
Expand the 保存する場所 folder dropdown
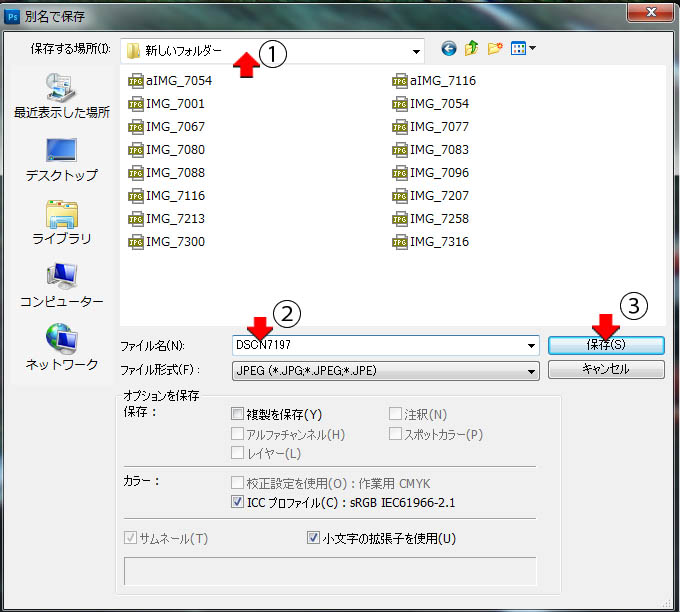click(416, 50)
